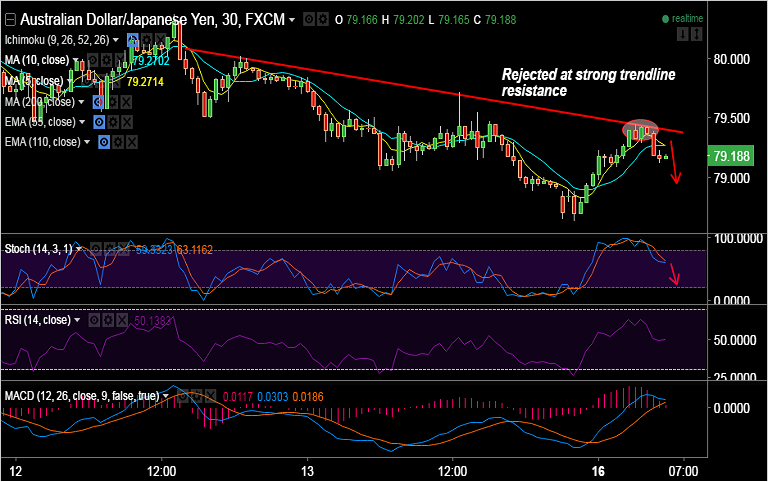The image size is (768, 482).
Task: Hide the Ichimoku indicator with eye icon
Action: (133, 40)
